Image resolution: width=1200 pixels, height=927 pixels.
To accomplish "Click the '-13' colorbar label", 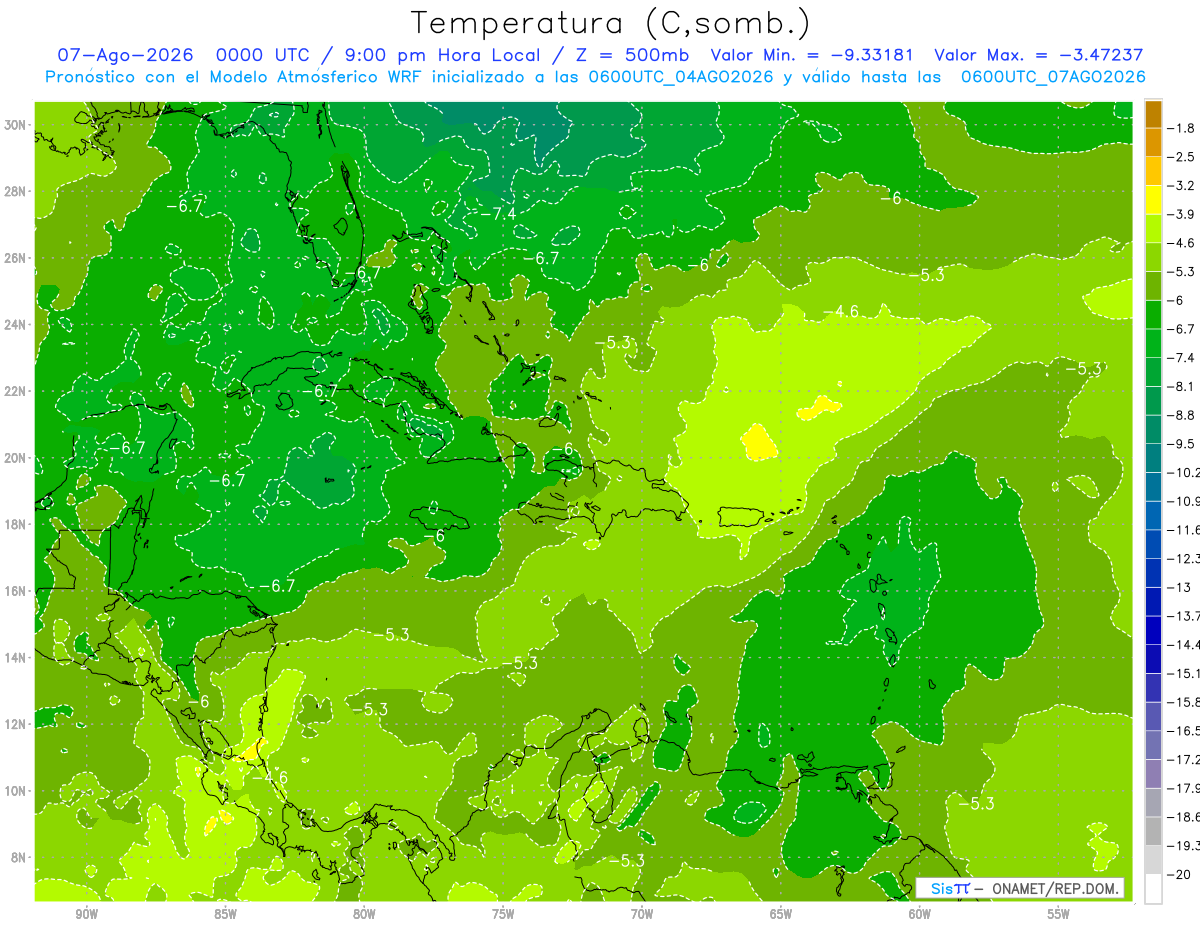I will tap(1180, 587).
